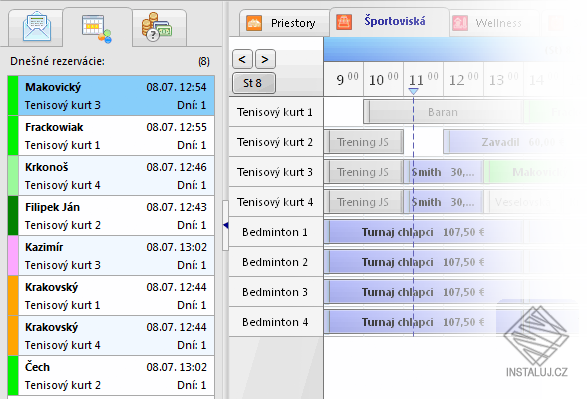Click the Tenisový kurt 1 row header
The image size is (587, 399).
point(276,112)
